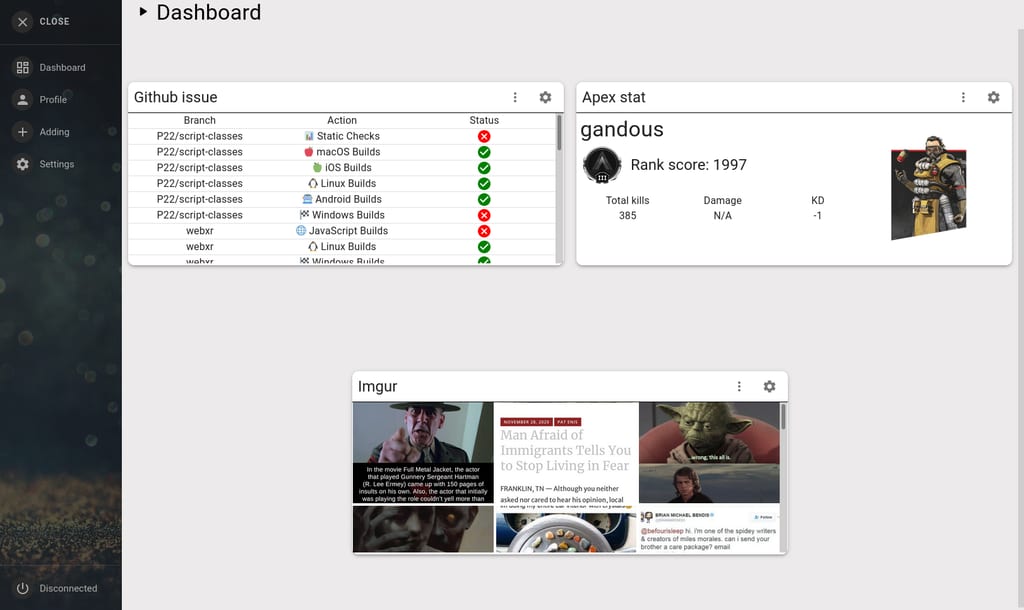Click failed status icon for JavaScript Builds
1024x610 pixels.
tap(484, 231)
